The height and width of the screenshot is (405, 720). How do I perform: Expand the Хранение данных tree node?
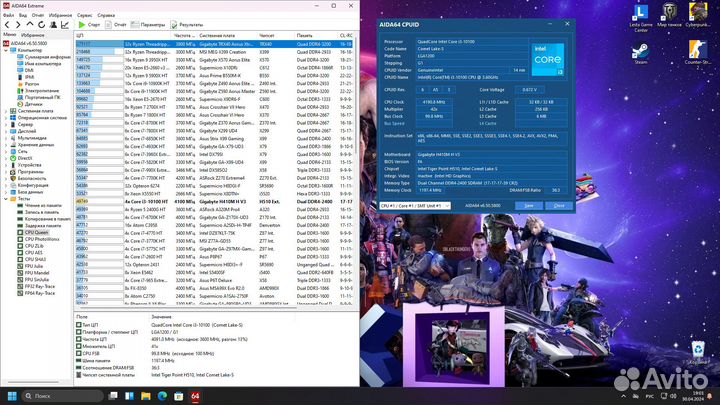[6, 145]
